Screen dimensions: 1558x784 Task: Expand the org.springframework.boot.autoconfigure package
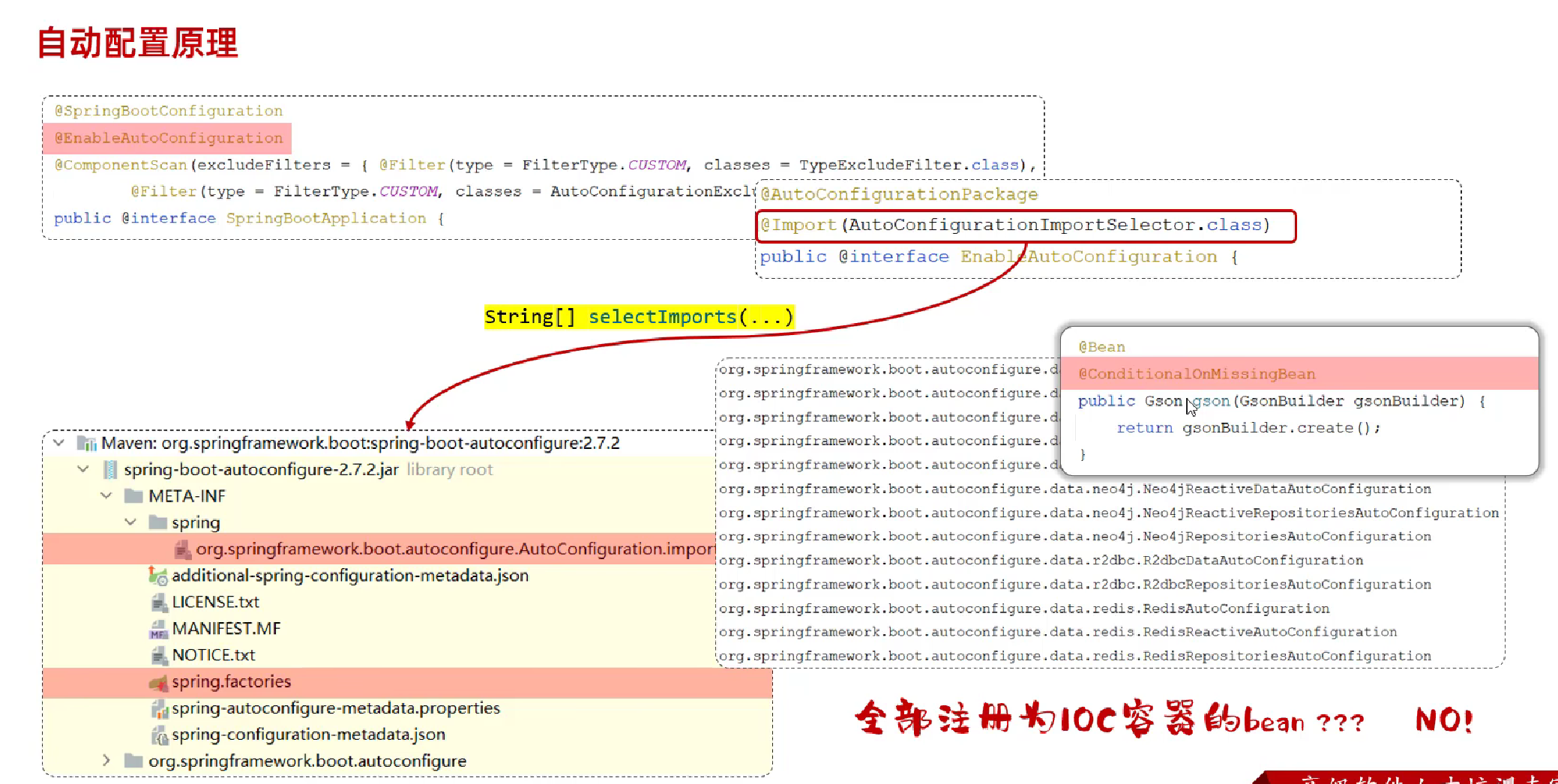[106, 760]
